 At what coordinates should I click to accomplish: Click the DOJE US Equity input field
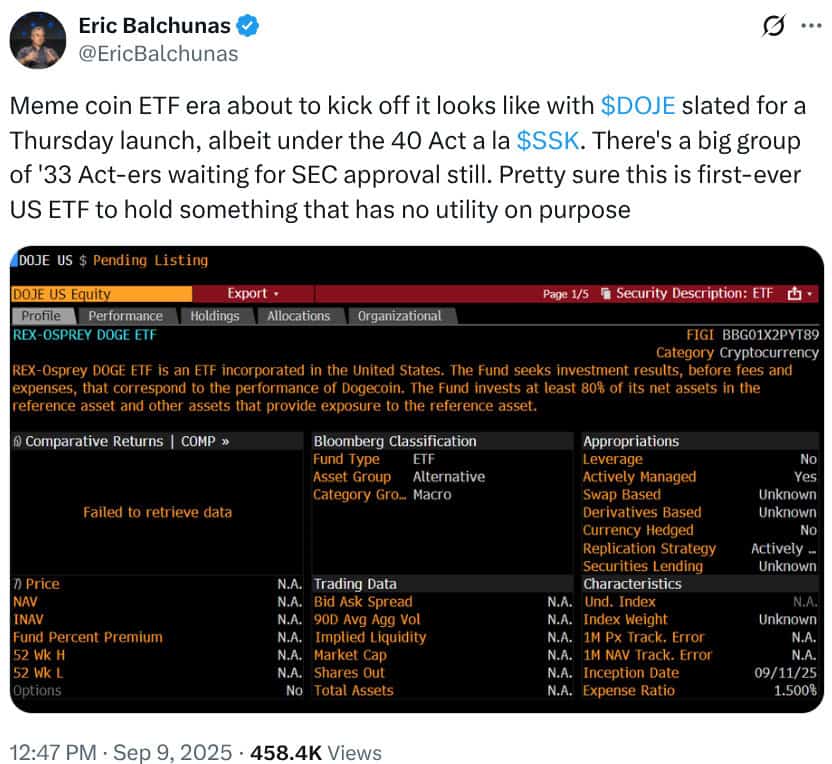102,294
